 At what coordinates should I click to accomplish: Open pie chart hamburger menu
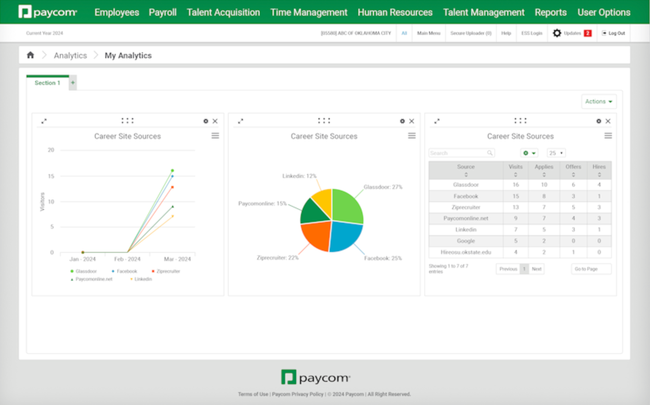[412, 136]
